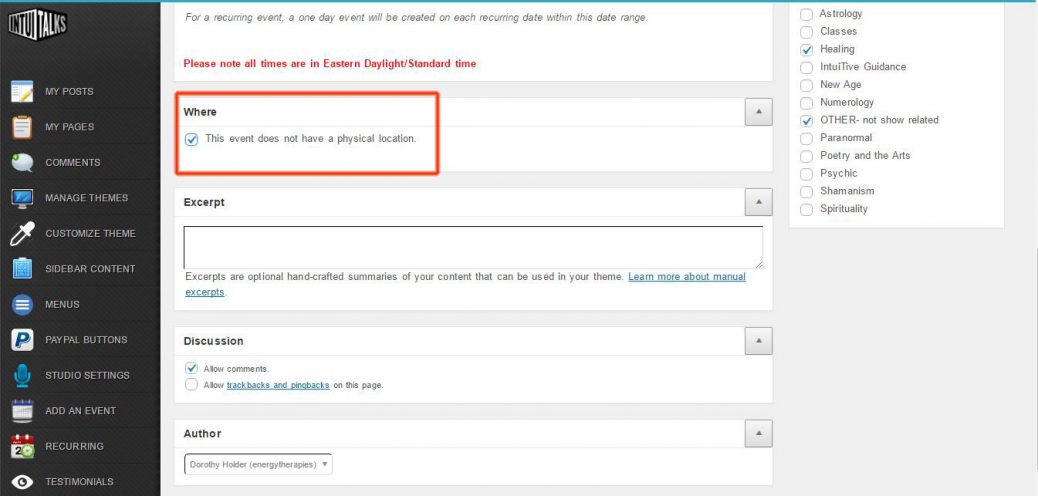Open trackbacks and pingbacks link
The width and height of the screenshot is (1038, 496).
pyautogui.click(x=278, y=385)
